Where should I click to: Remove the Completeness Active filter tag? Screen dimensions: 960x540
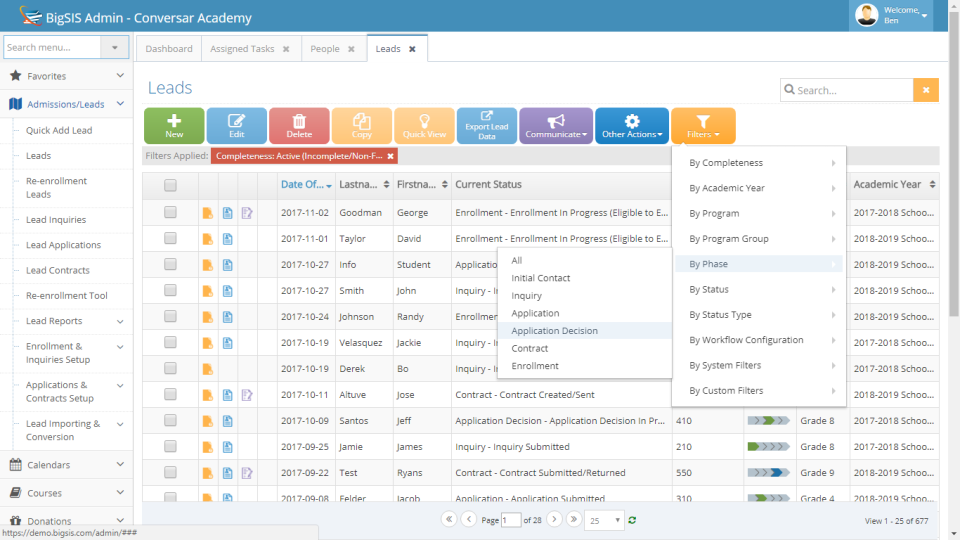[x=391, y=156]
